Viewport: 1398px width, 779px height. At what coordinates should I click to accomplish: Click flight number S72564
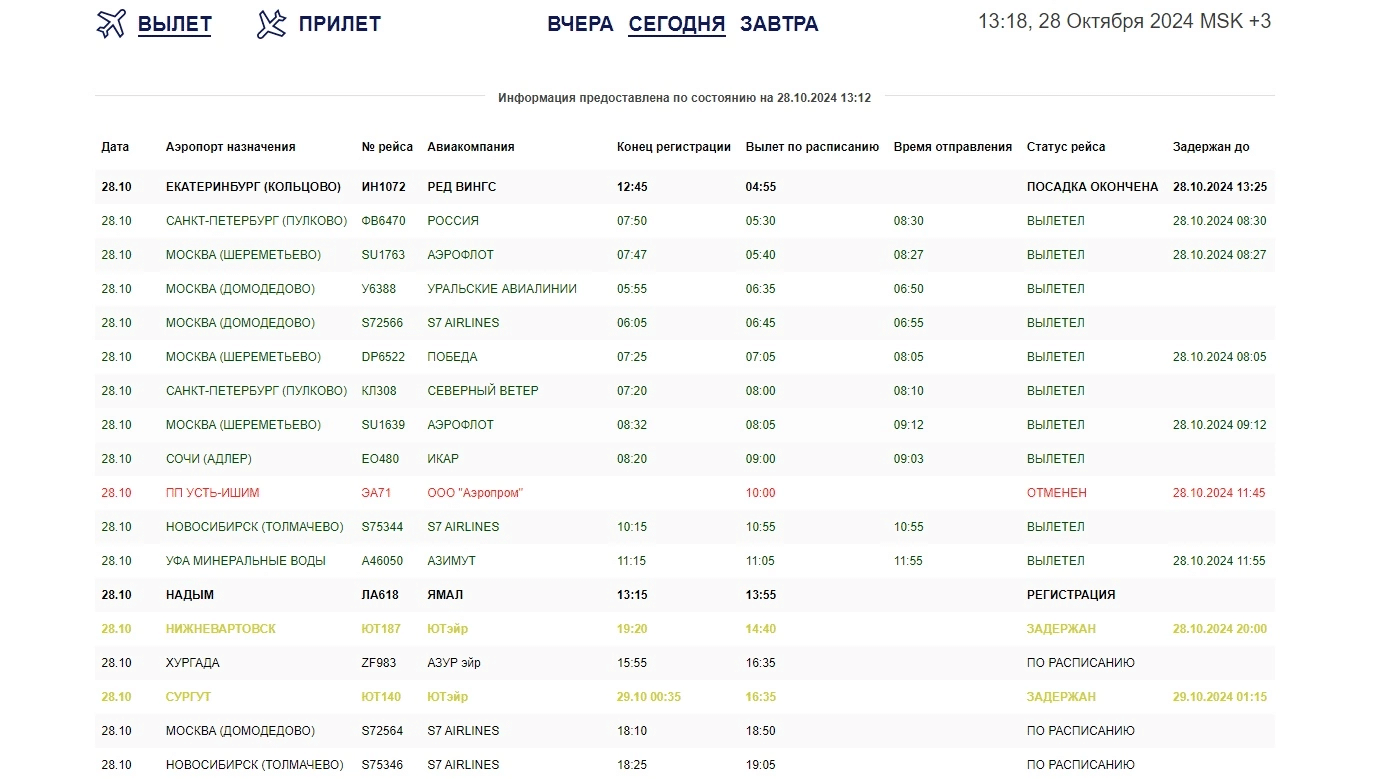click(383, 731)
